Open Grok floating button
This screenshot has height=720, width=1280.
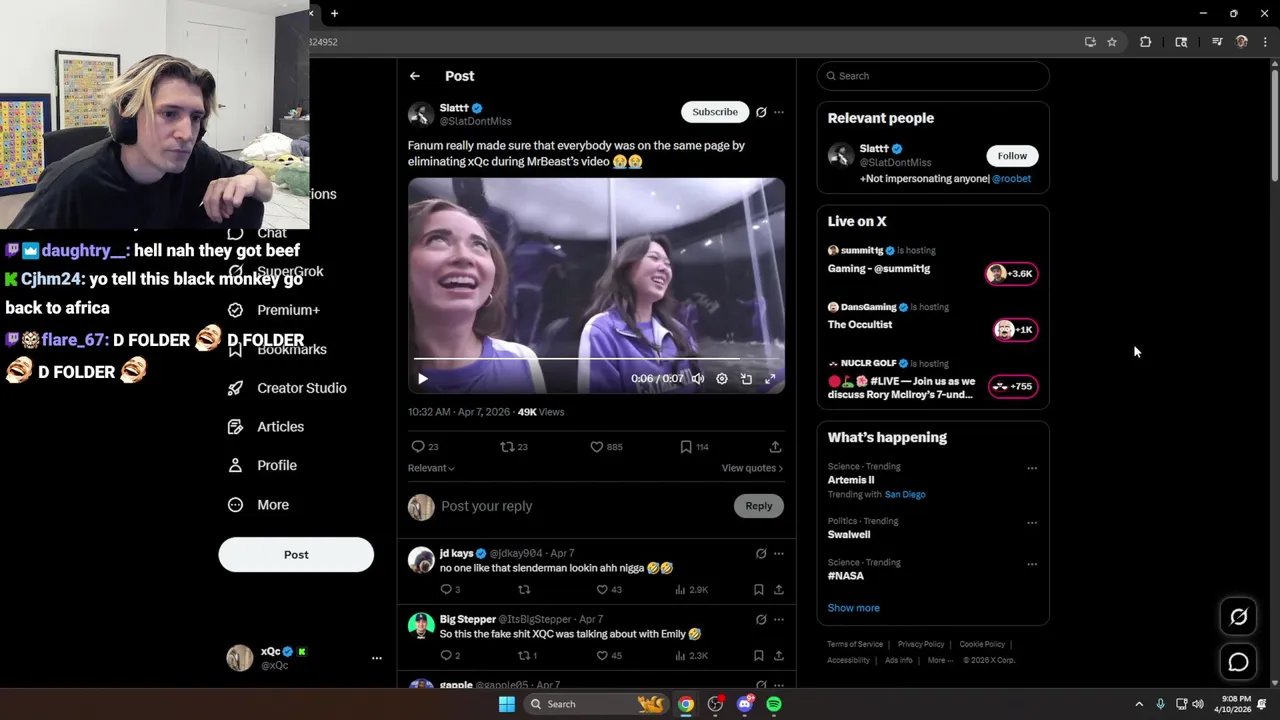(x=1238, y=617)
